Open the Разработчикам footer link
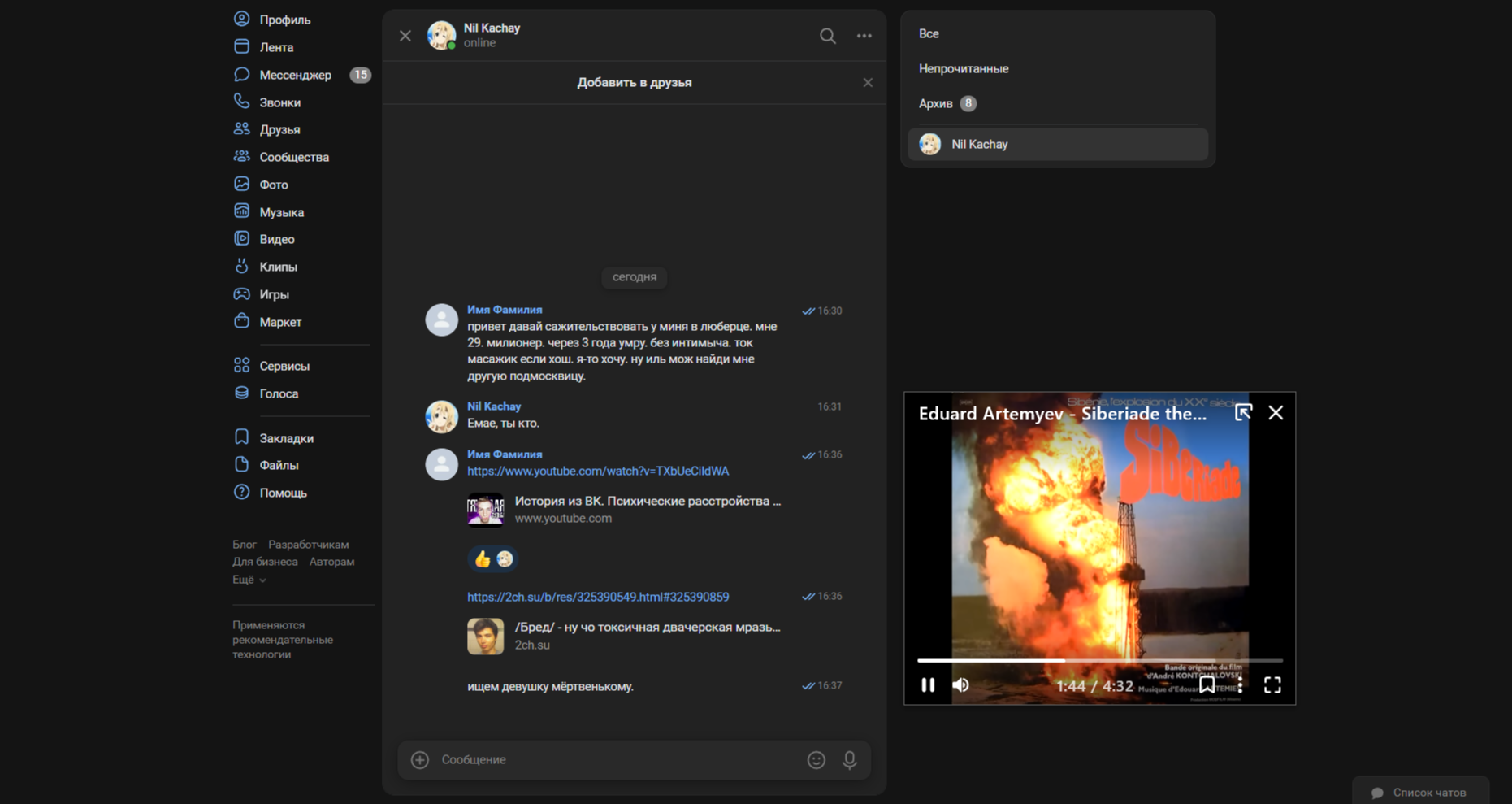1512x804 pixels. click(x=309, y=545)
